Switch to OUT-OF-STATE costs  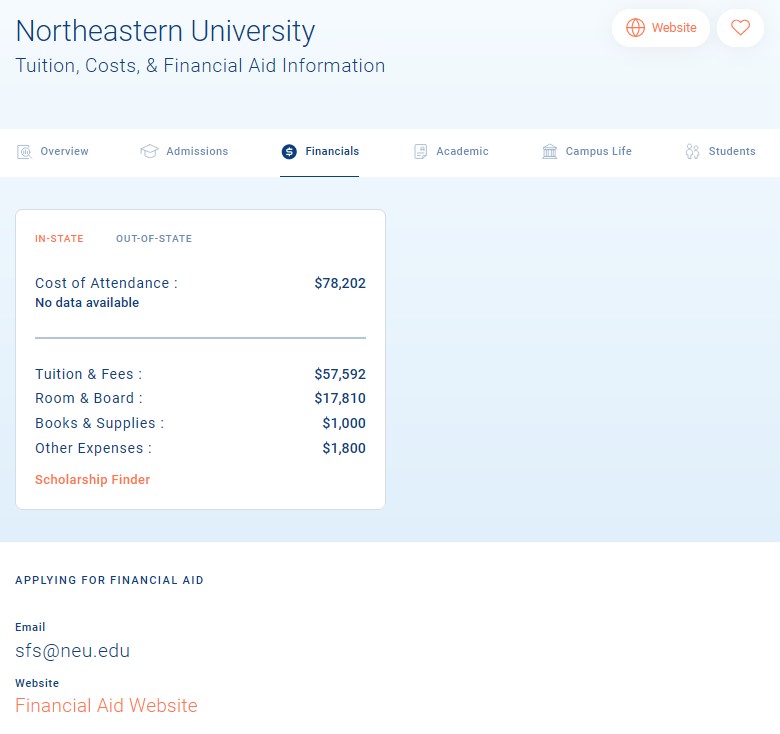(x=154, y=239)
